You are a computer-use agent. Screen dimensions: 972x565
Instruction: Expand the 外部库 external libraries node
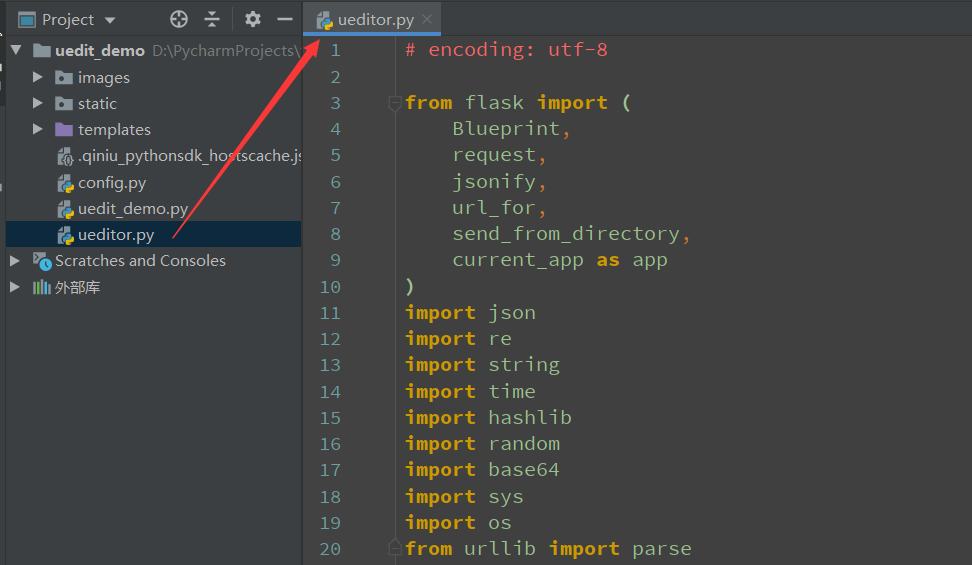15,287
